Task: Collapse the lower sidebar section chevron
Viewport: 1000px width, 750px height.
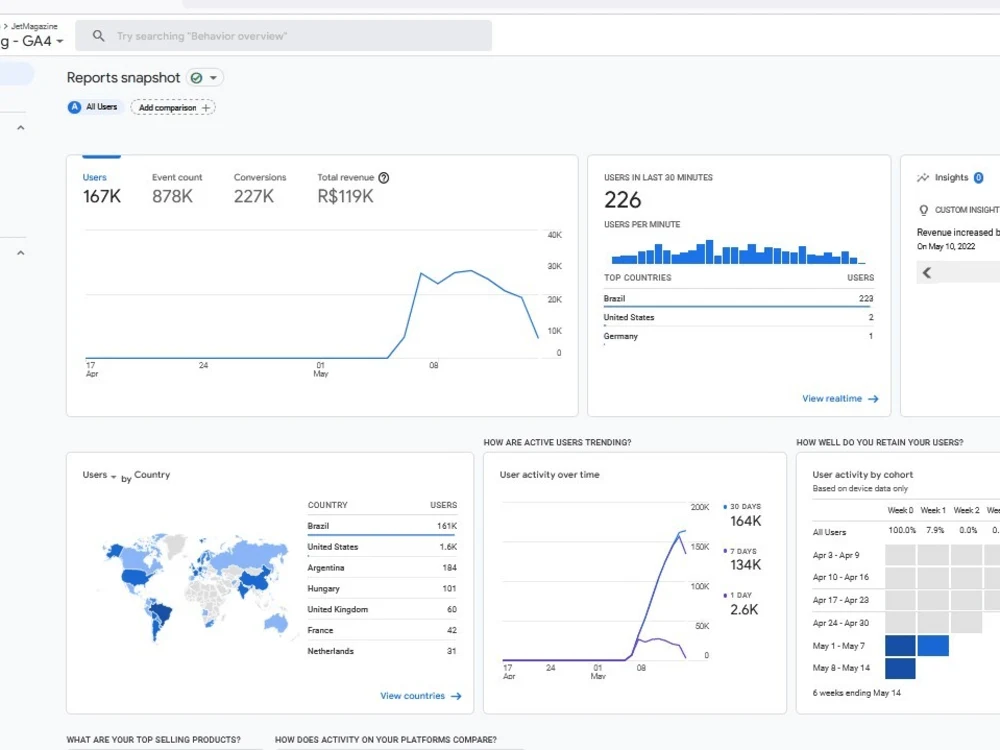Action: (20, 253)
